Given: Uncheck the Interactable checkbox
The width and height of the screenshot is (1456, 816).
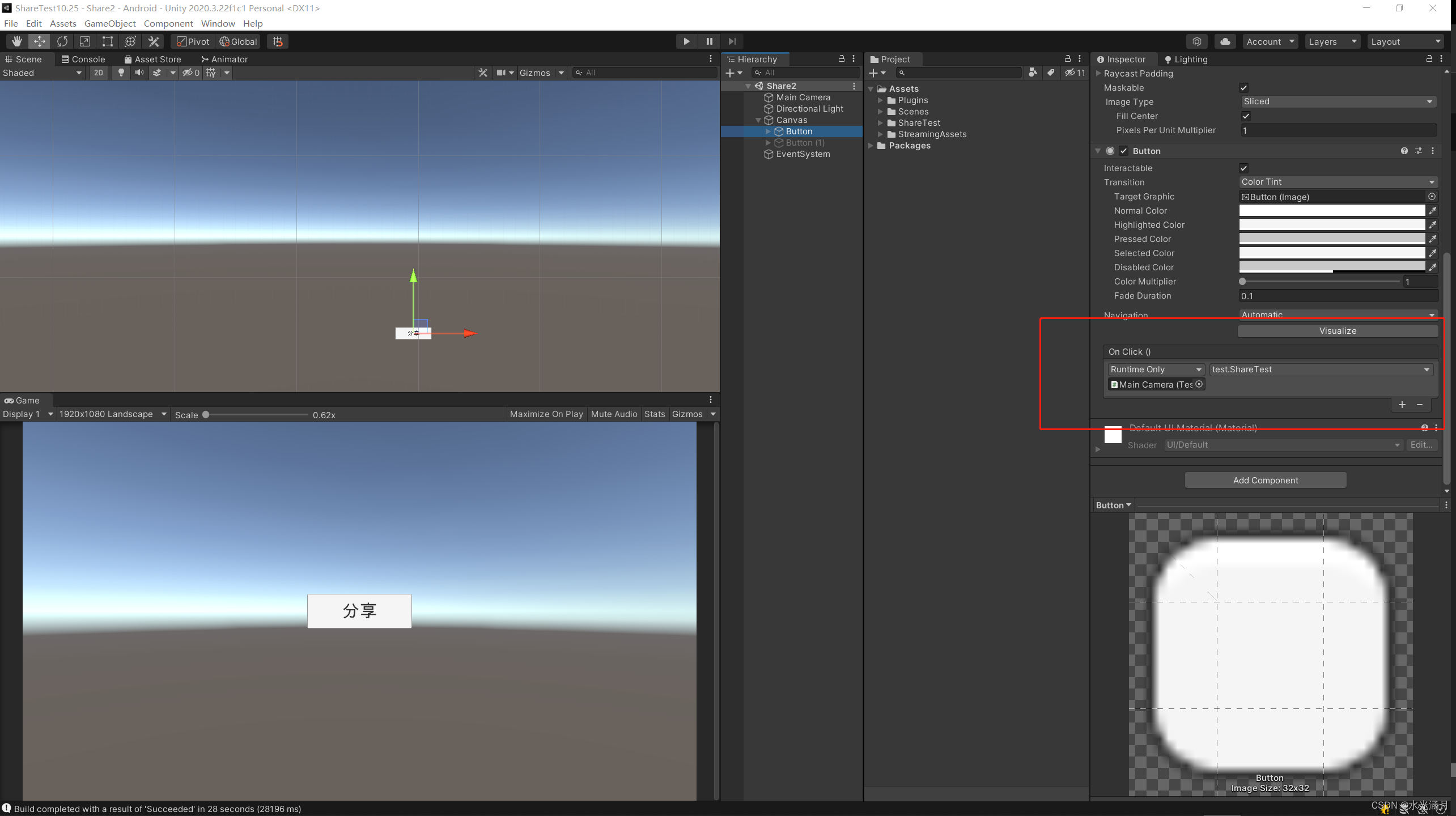Looking at the screenshot, I should pyautogui.click(x=1243, y=168).
